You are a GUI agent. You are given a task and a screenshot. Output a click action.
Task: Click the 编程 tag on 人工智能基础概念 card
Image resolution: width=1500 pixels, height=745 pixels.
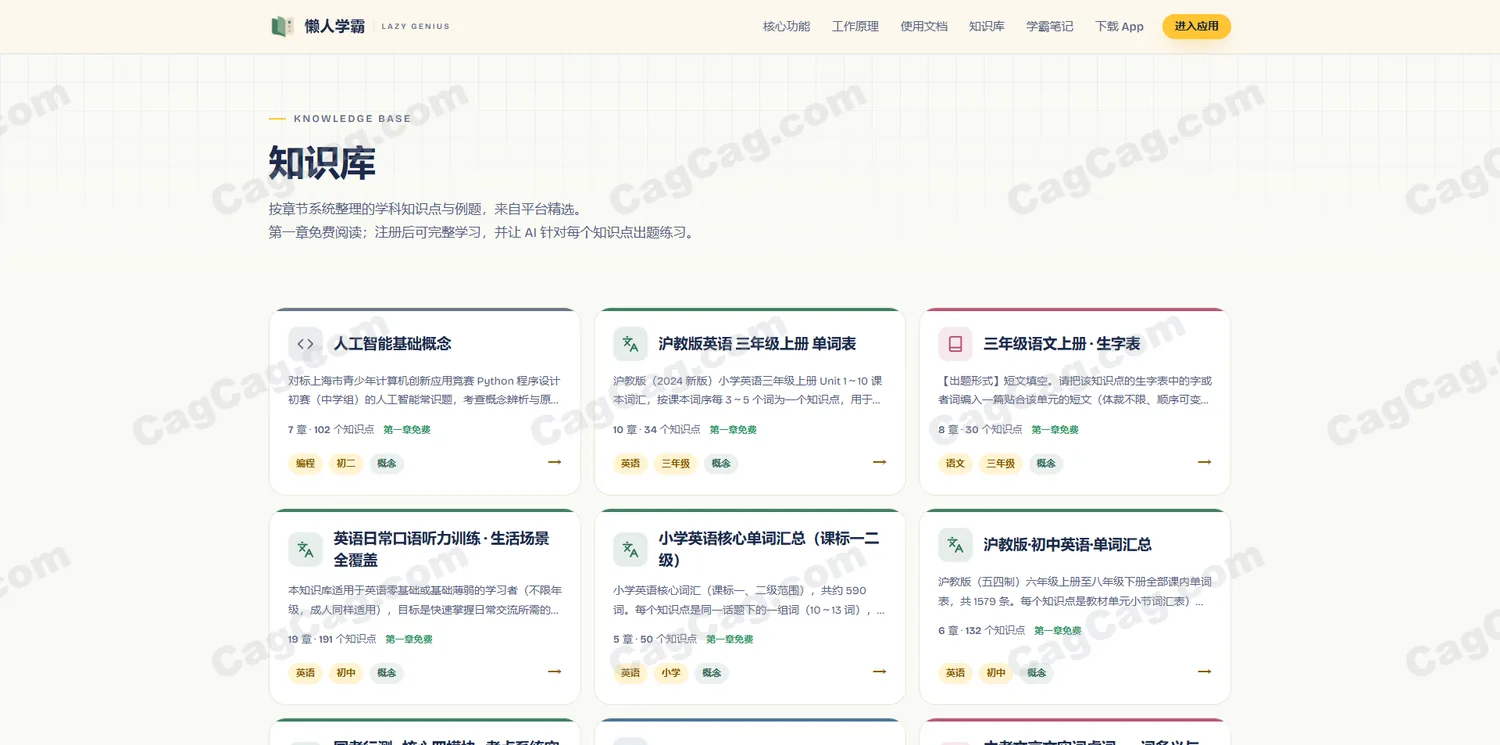305,463
